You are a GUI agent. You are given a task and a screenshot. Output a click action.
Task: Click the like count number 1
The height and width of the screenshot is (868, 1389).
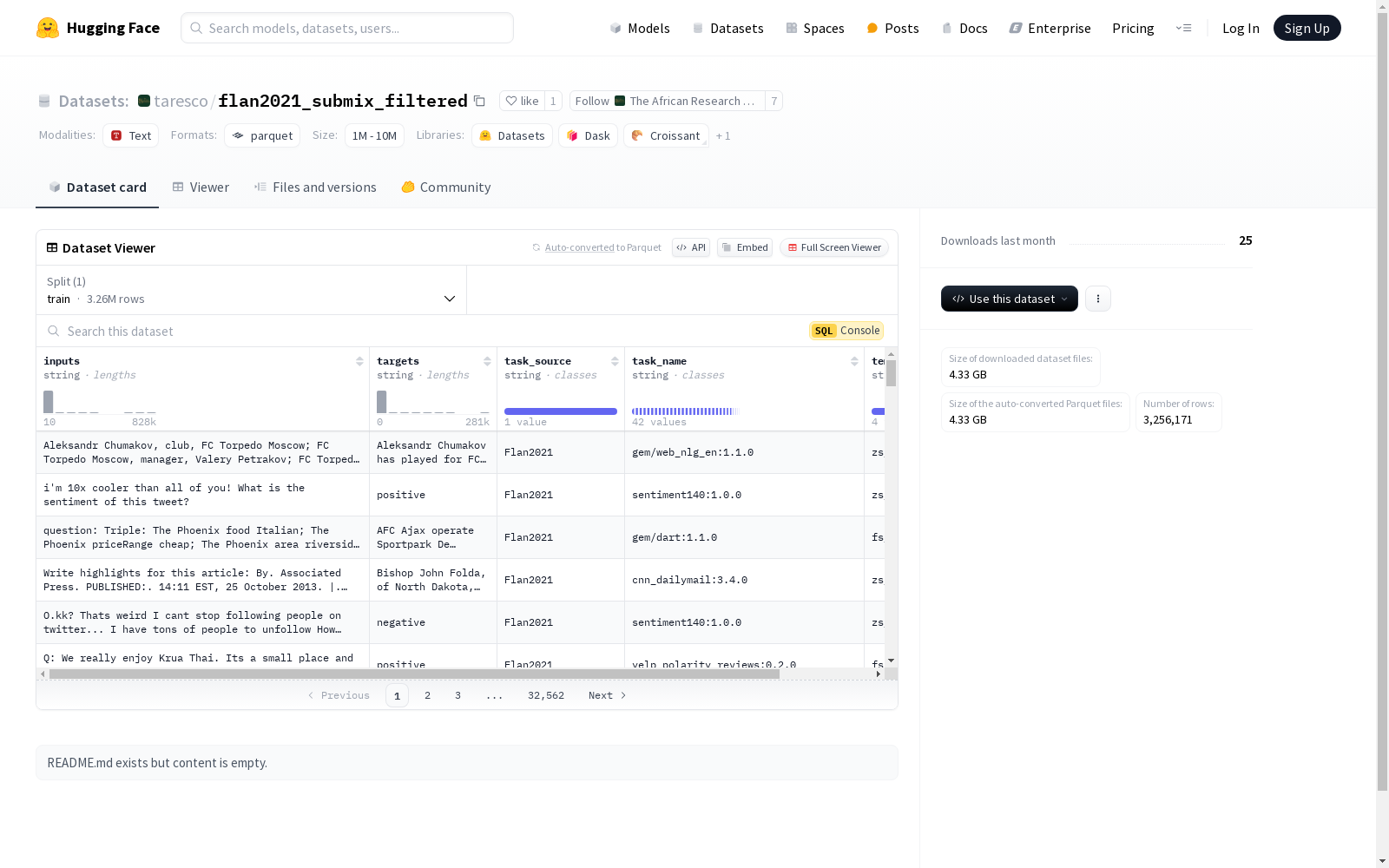pos(553,101)
